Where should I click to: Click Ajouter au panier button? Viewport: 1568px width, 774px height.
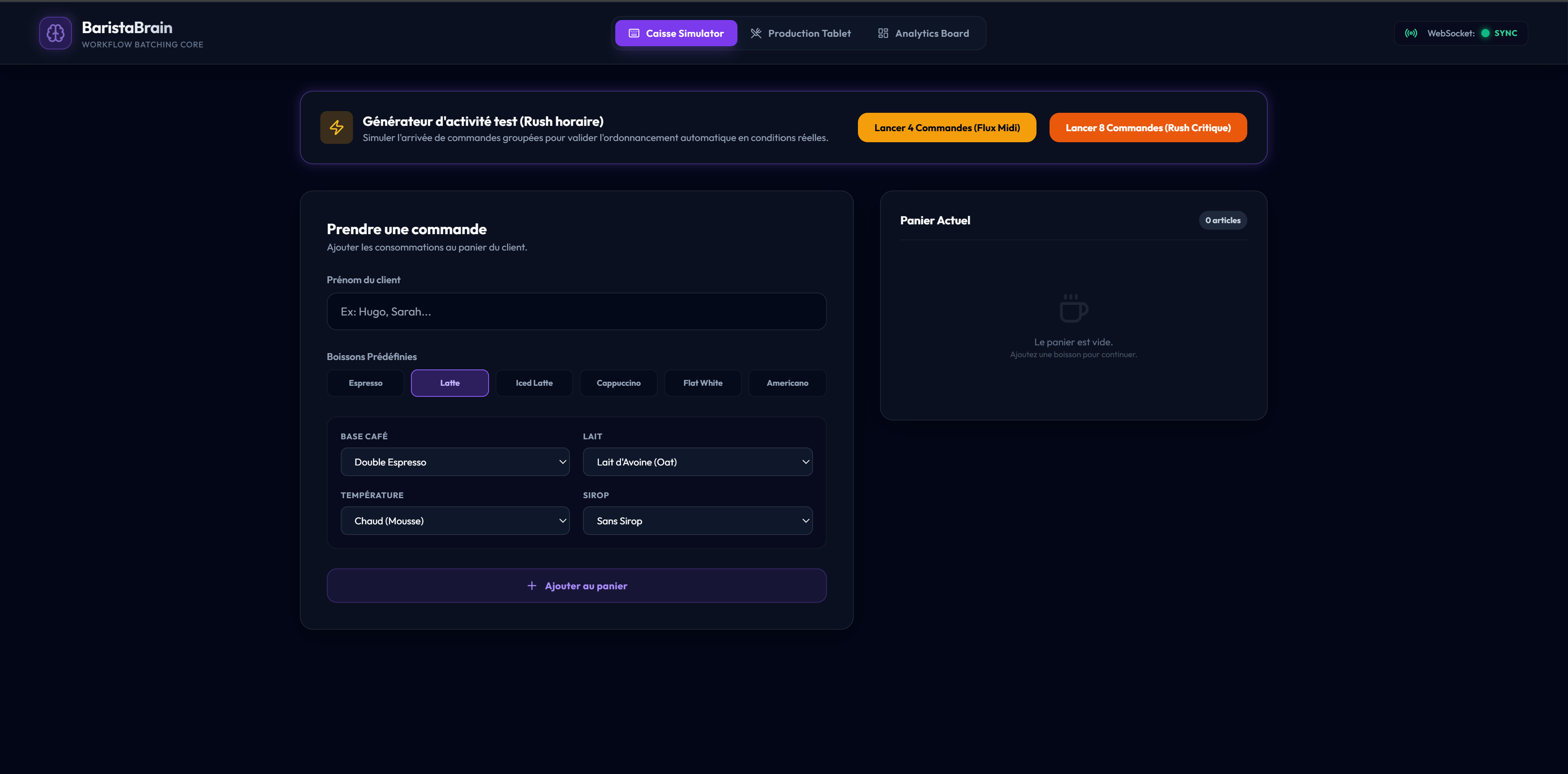coord(576,586)
